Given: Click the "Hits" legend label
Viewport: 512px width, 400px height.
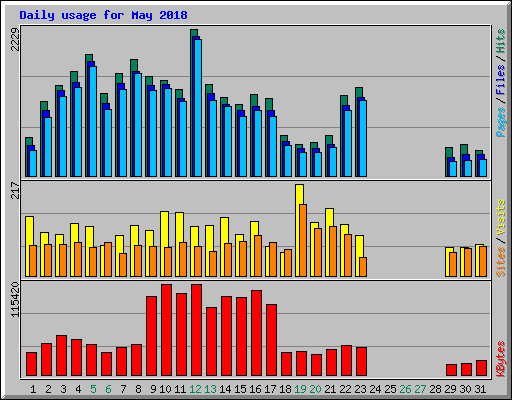Looking at the screenshot, I should [501, 41].
